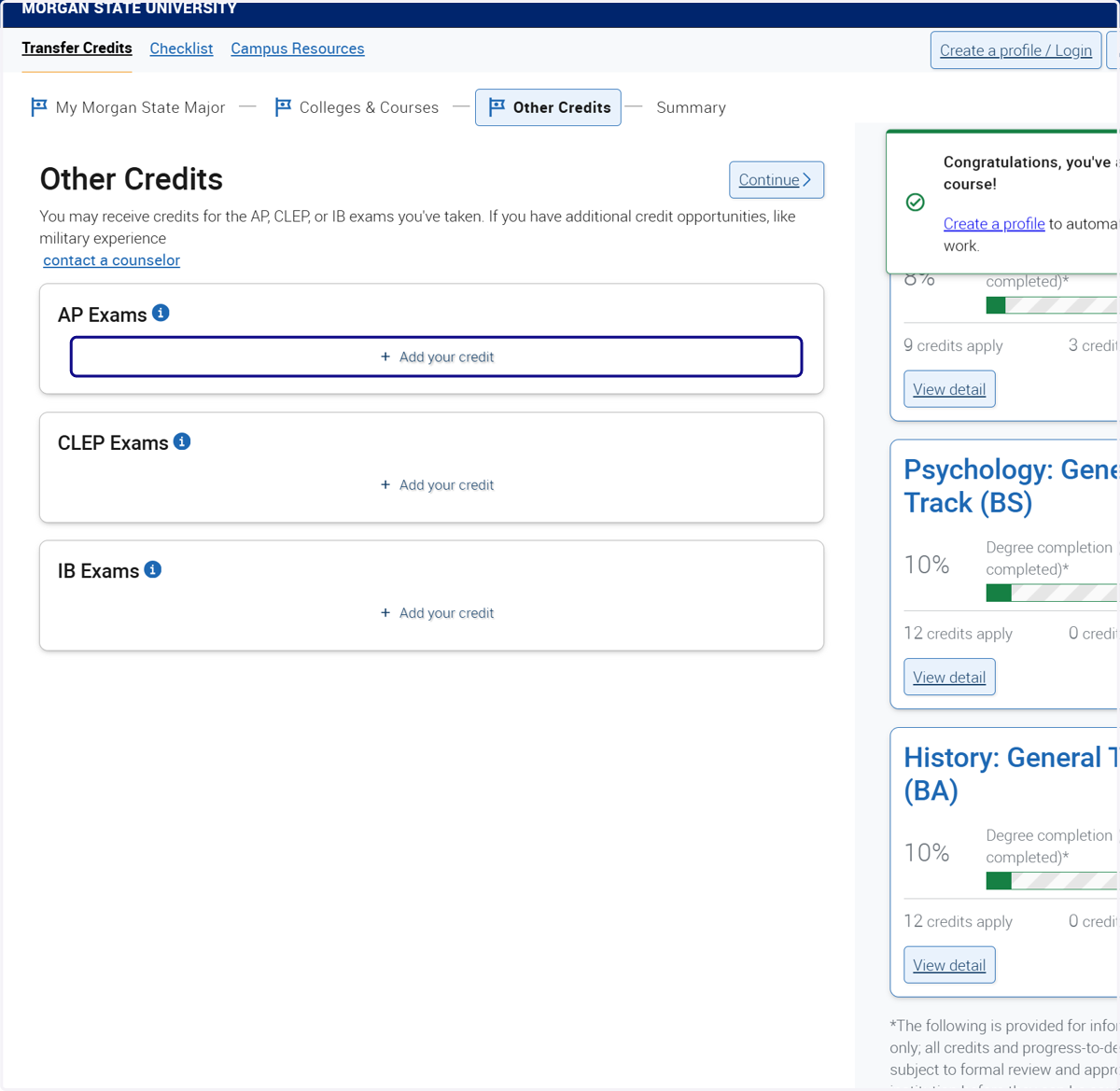Add your credit under CLEP Exams
This screenshot has width=1120, height=1091.
437,484
